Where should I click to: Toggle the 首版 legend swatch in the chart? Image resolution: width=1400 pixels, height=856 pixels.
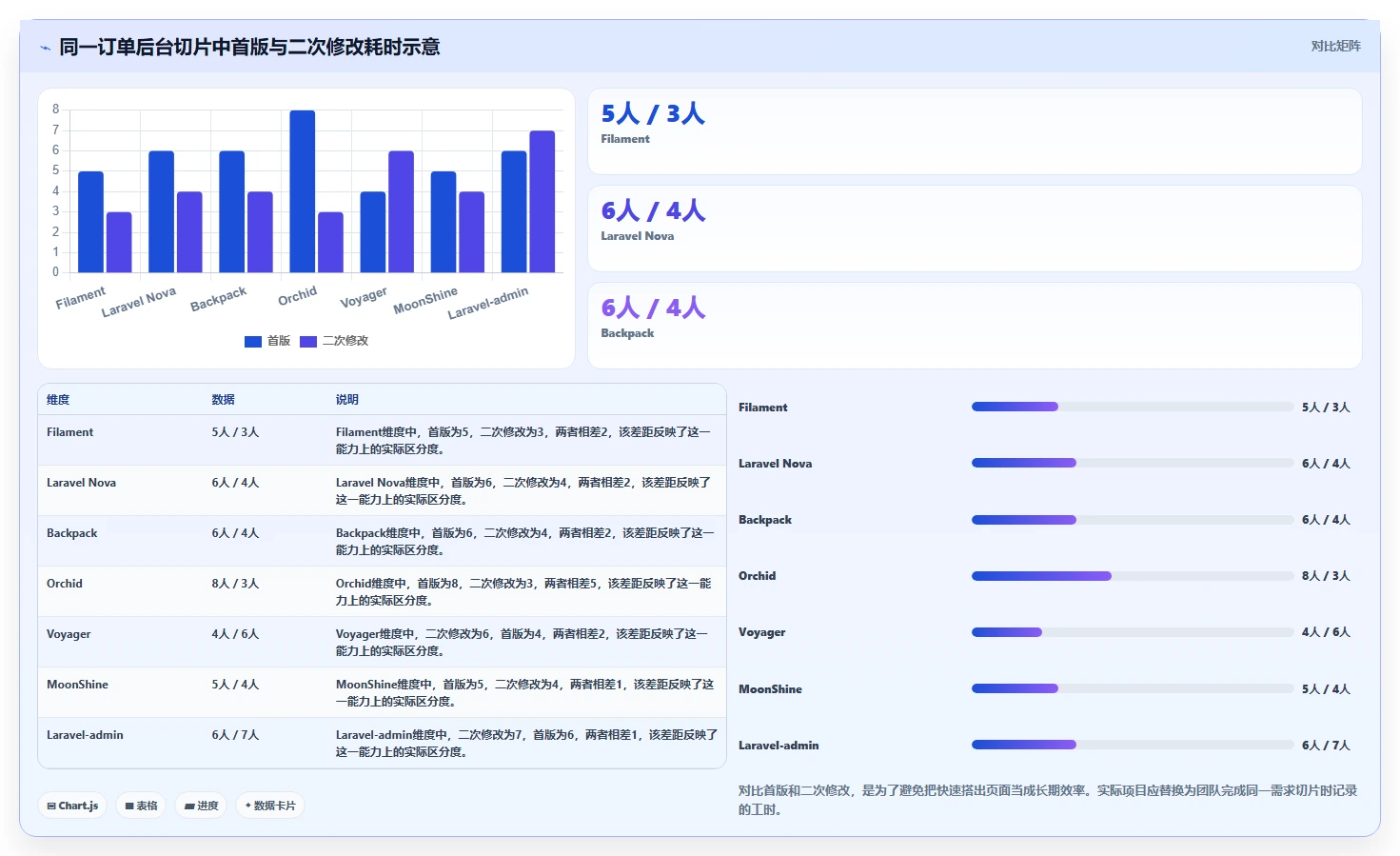coord(253,341)
